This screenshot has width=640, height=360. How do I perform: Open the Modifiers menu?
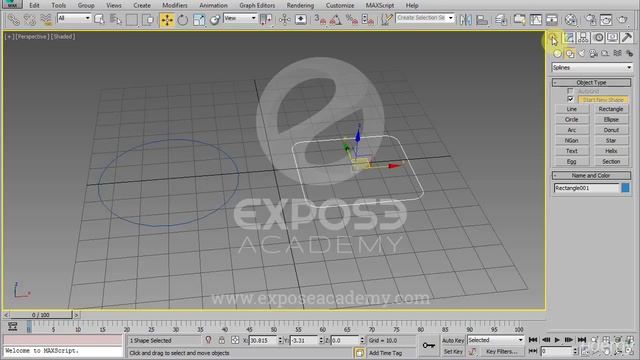[175, 5]
